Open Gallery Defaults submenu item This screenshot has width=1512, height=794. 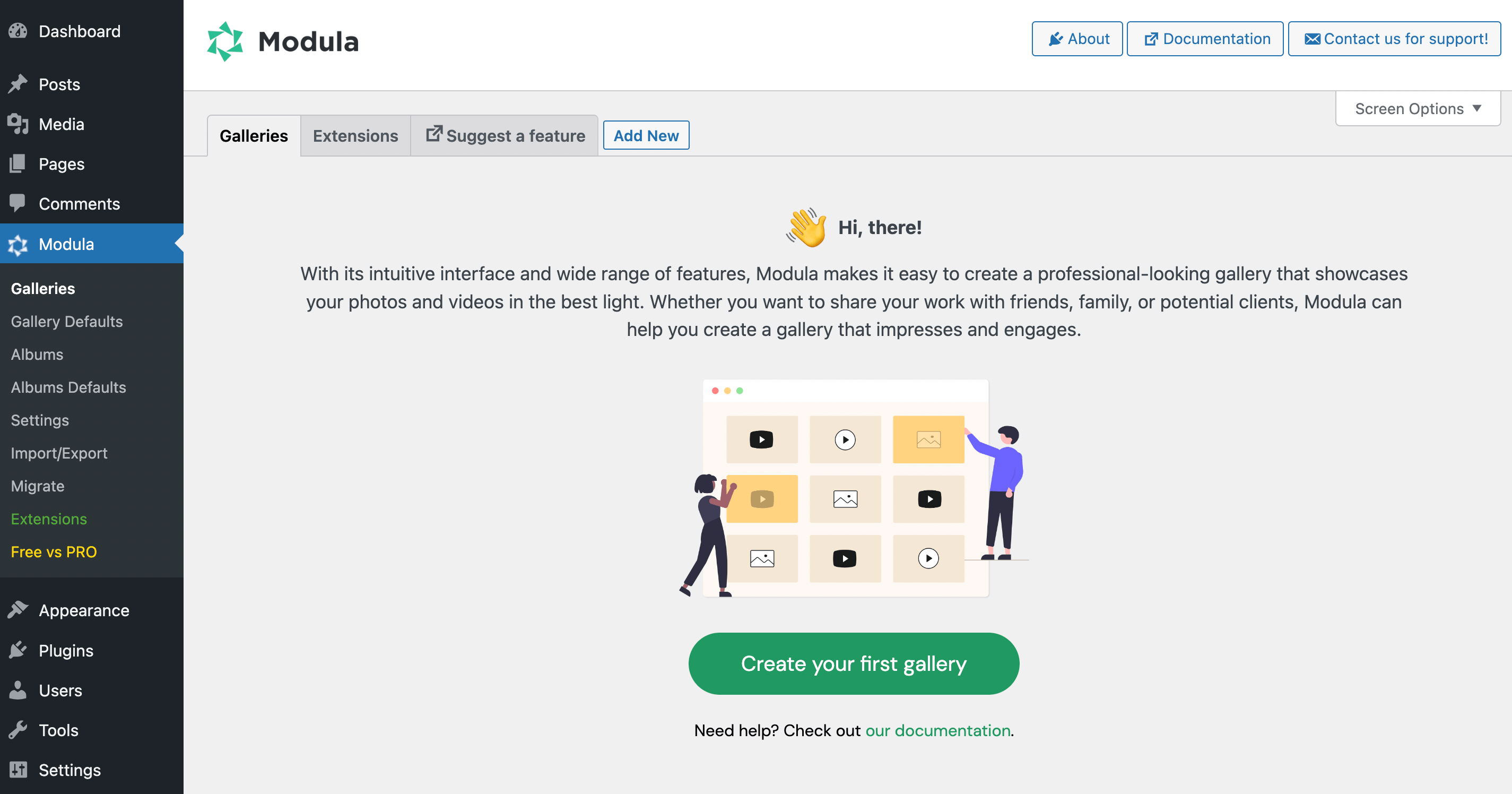coord(67,321)
